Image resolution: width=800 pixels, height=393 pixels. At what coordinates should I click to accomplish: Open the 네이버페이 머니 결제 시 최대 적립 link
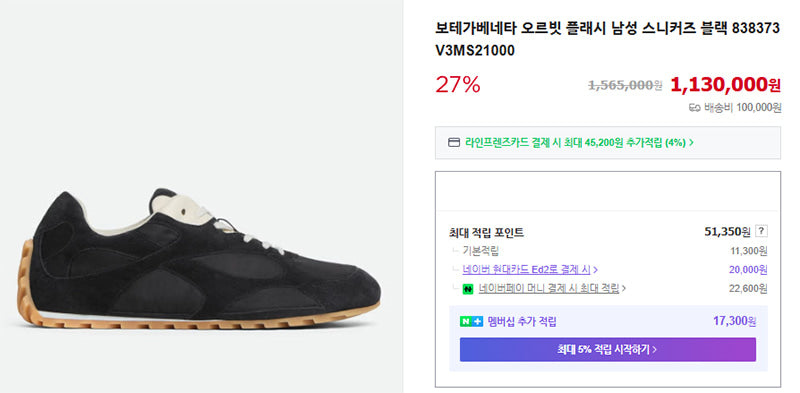(x=549, y=289)
